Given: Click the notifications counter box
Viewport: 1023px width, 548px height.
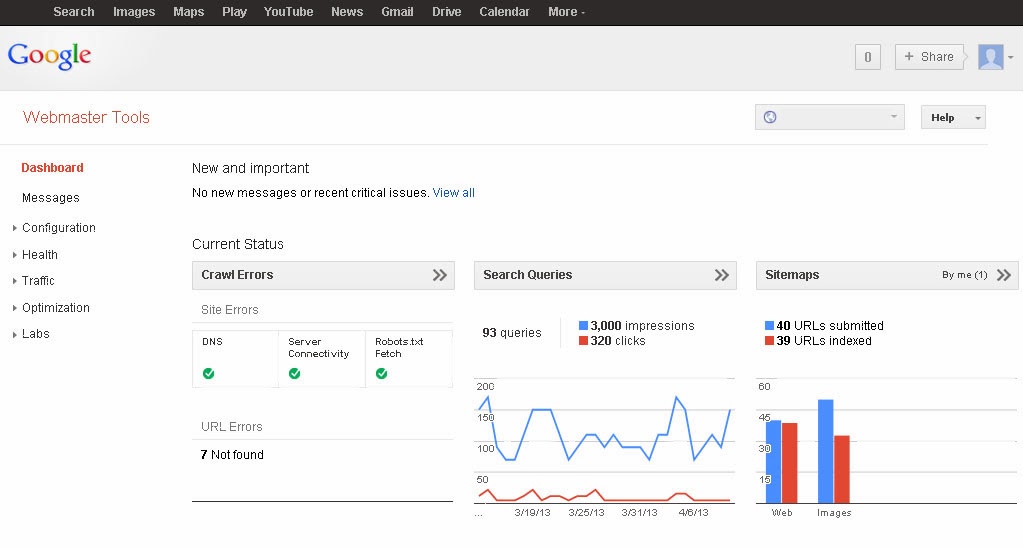Looking at the screenshot, I should tap(867, 57).
